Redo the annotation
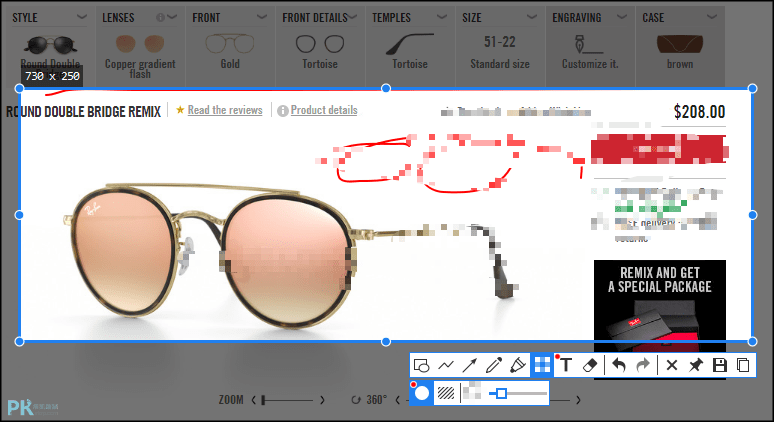 coord(643,365)
